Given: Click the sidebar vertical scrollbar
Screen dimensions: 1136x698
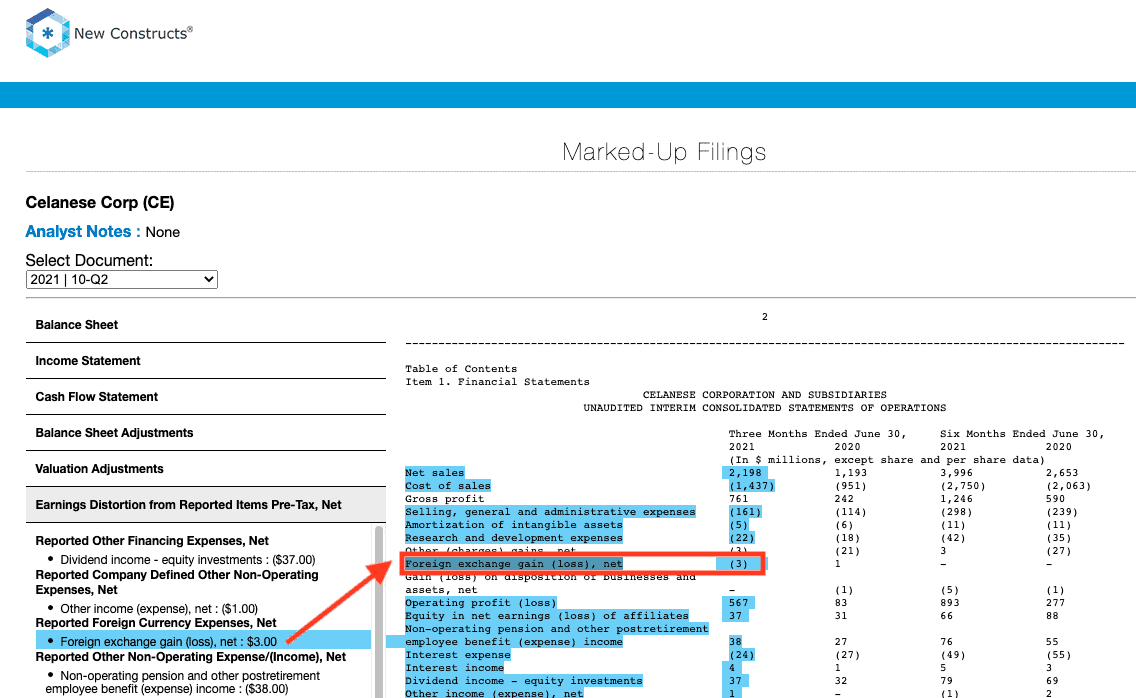Looking at the screenshot, I should click(x=379, y=611).
